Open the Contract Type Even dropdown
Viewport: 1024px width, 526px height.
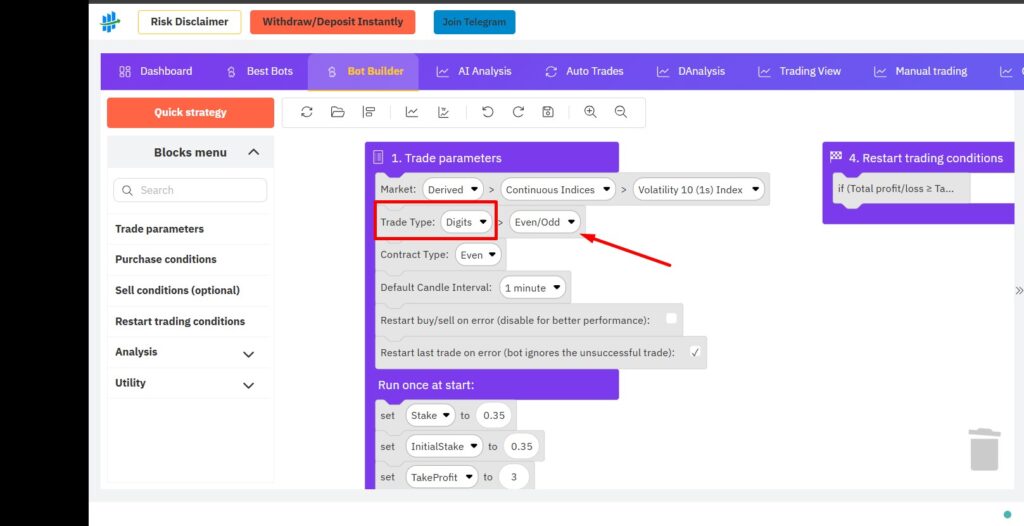coord(478,255)
